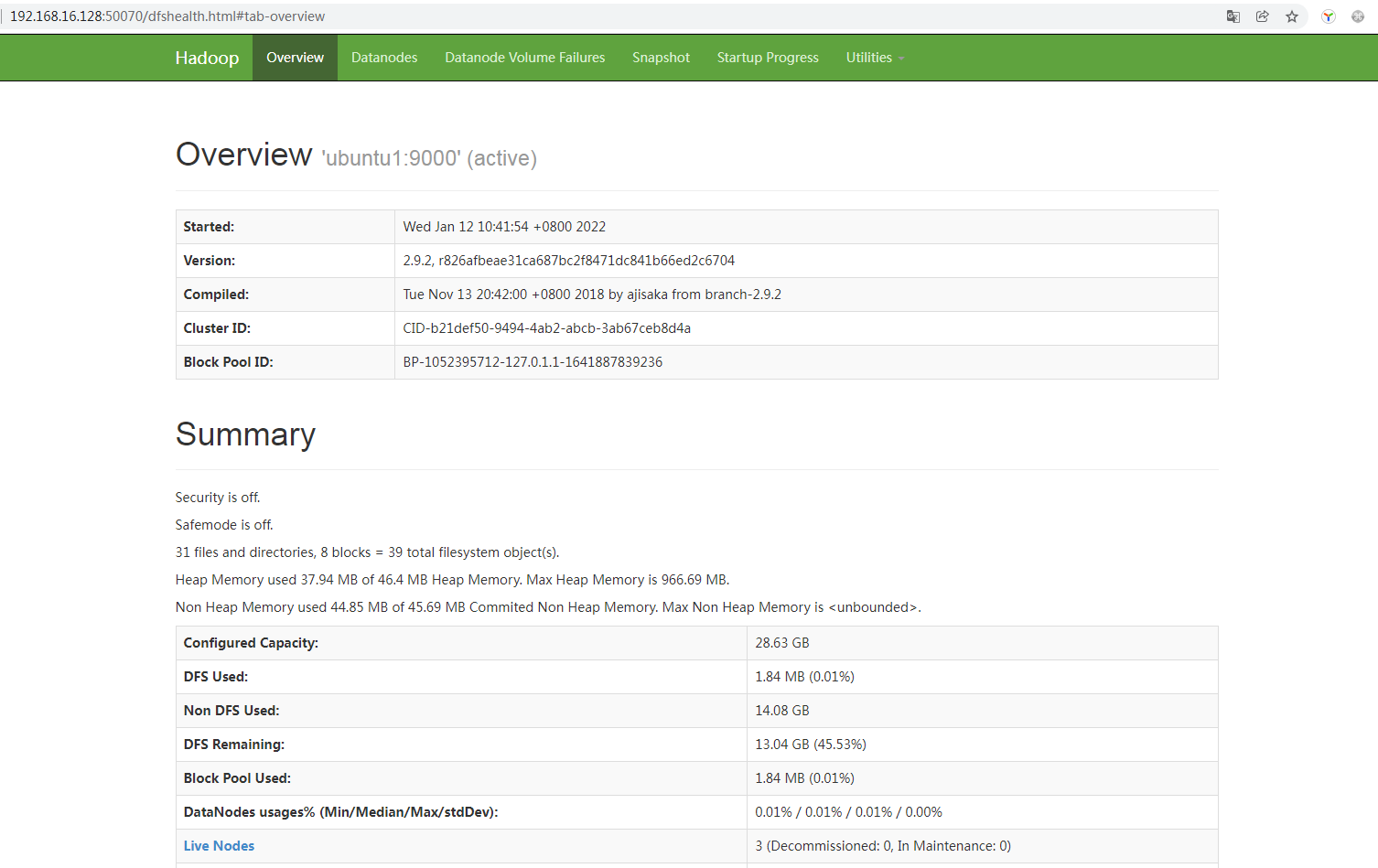Click the 'DFS Used:' label

click(x=216, y=677)
